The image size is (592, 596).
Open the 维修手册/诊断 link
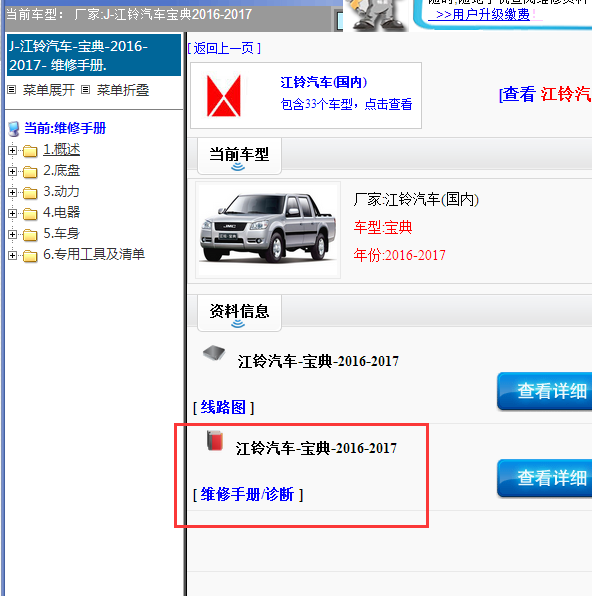coord(248,495)
